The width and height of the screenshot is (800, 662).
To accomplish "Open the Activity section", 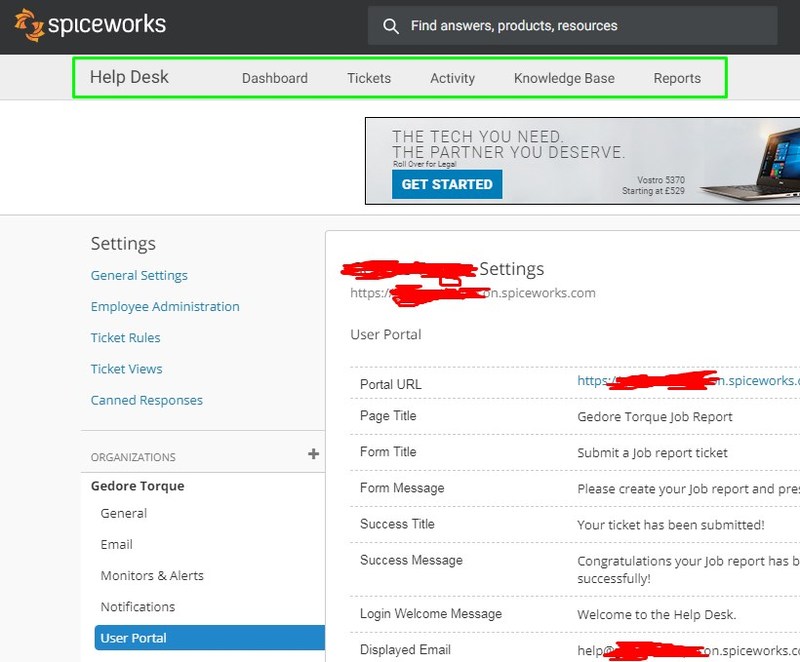I will pyautogui.click(x=452, y=77).
